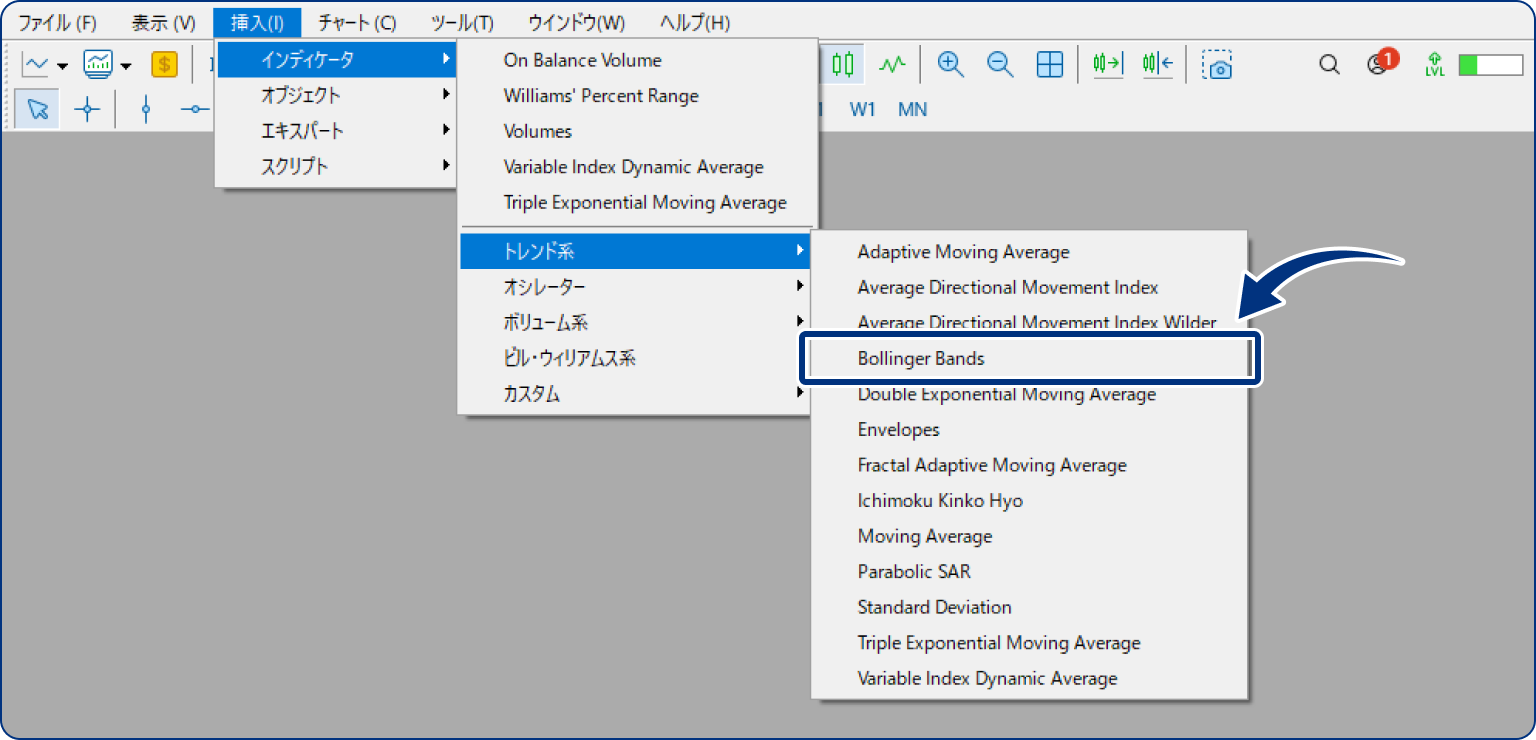This screenshot has height=740, width=1536.
Task: Select the crosshair tool
Action: pyautogui.click(x=88, y=110)
